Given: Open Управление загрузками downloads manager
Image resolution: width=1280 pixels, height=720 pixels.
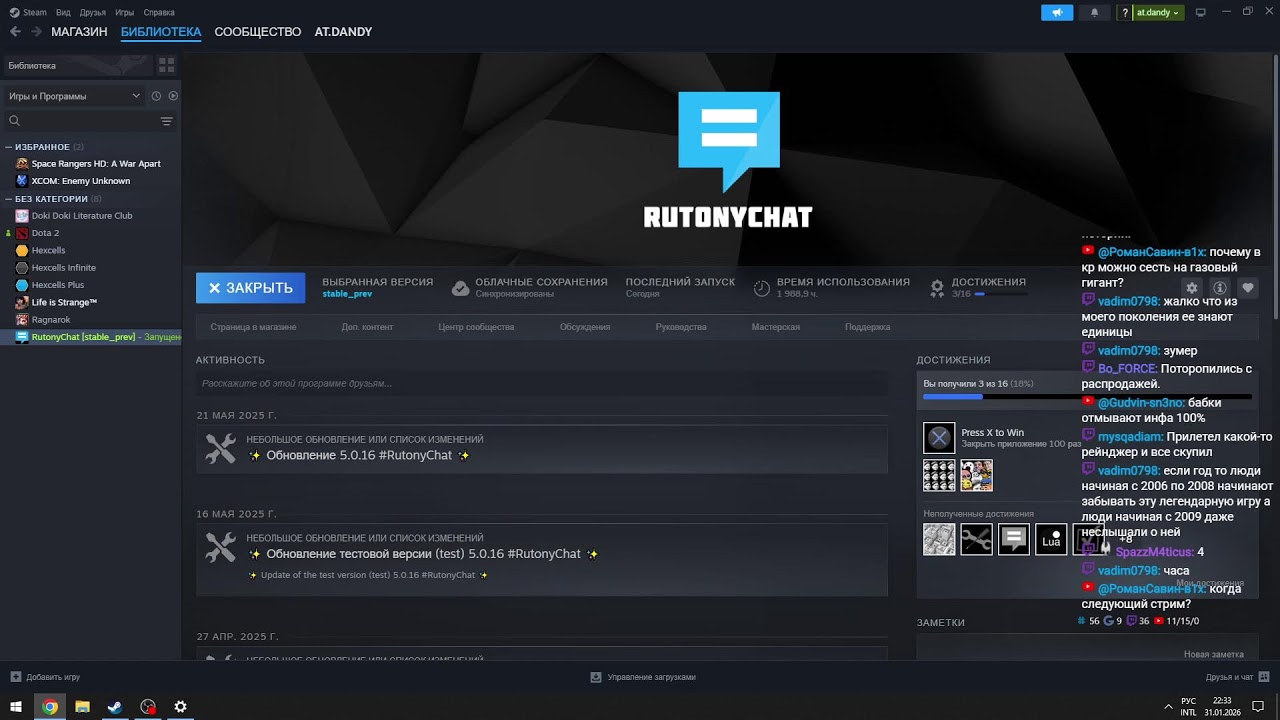Looking at the screenshot, I should point(642,677).
